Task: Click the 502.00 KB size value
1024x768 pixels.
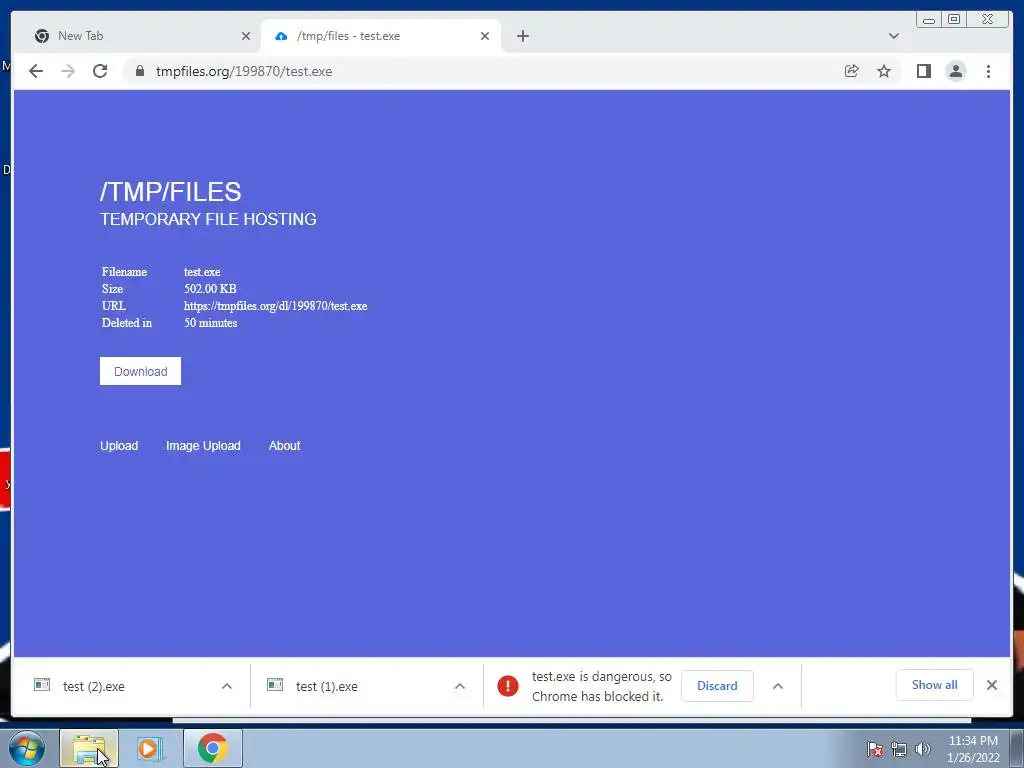Action: coord(210,289)
